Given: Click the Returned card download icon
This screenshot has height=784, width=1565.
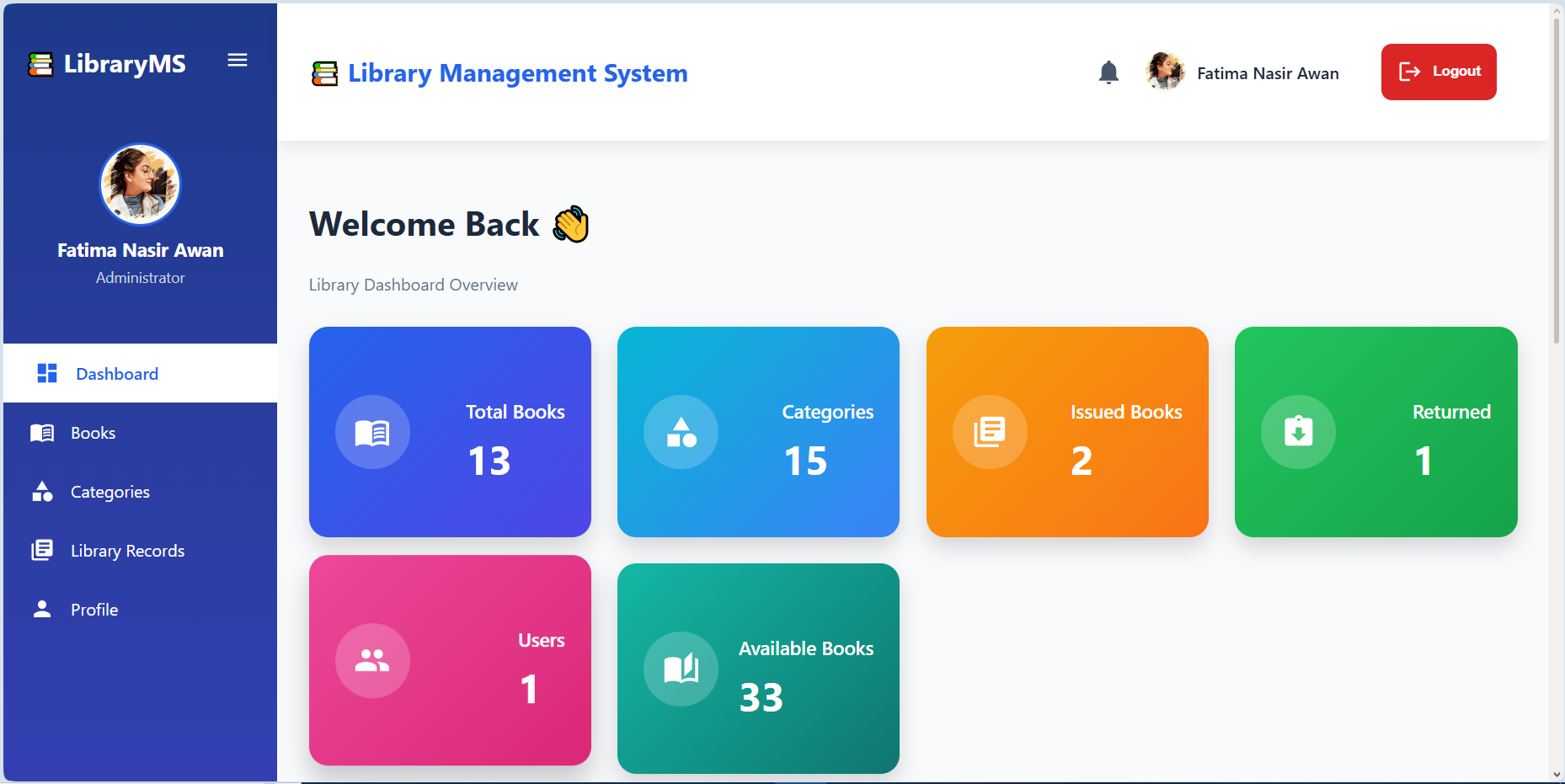Looking at the screenshot, I should pyautogui.click(x=1298, y=432).
